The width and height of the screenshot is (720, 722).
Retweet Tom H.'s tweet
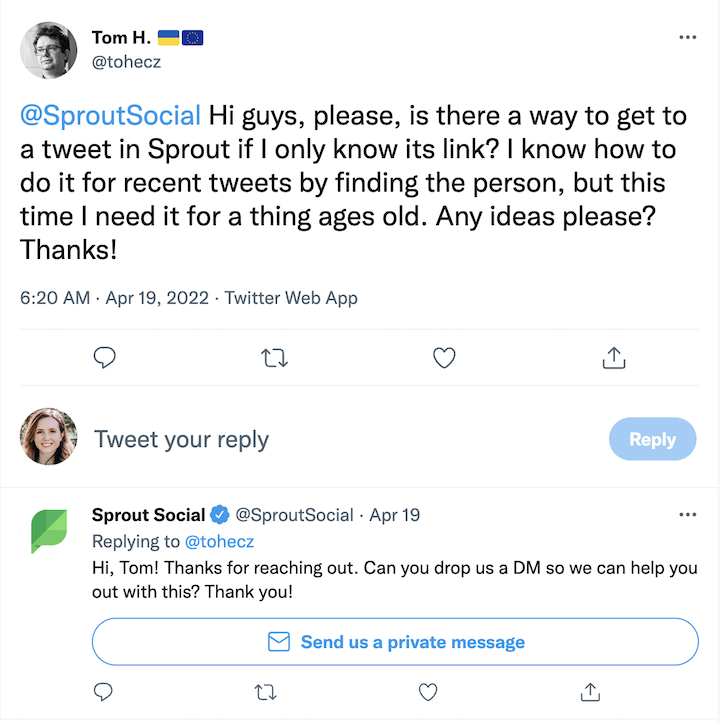click(273, 357)
